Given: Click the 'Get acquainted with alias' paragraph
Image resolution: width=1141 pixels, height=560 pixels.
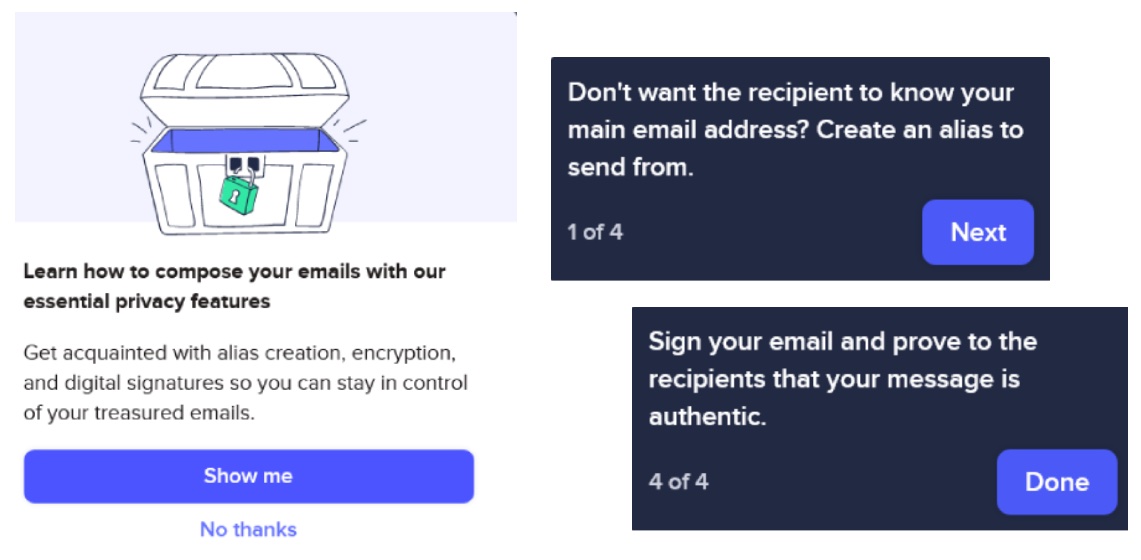Looking at the screenshot, I should coord(245,383).
